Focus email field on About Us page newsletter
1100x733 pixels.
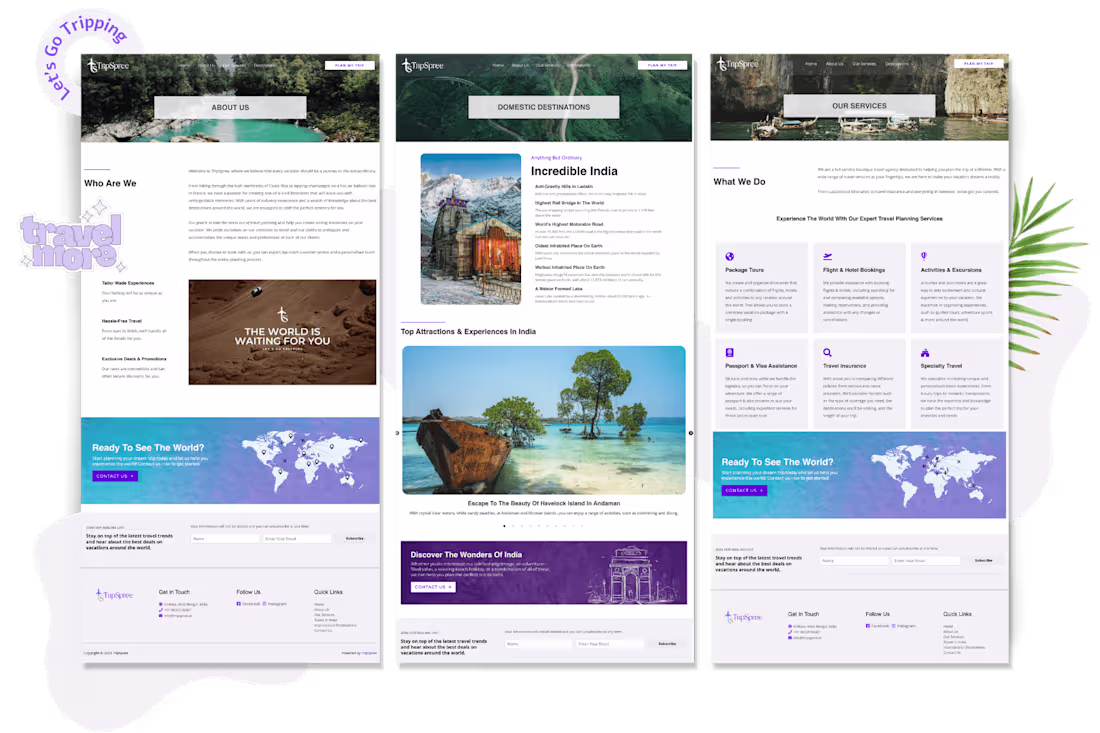[x=297, y=539]
